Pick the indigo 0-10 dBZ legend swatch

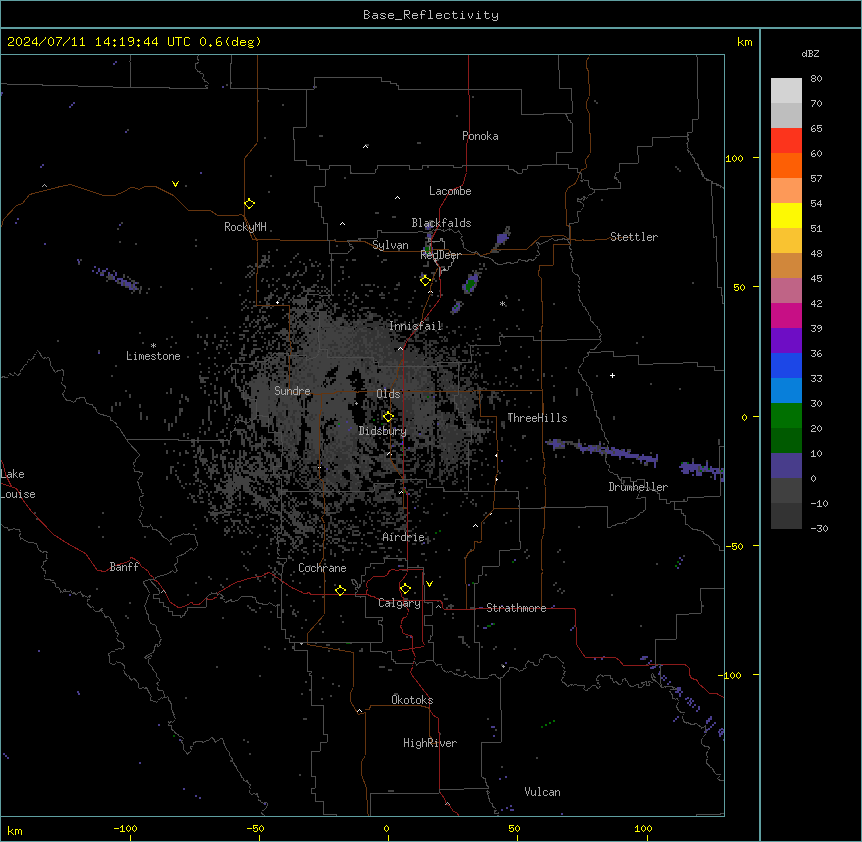(786, 466)
